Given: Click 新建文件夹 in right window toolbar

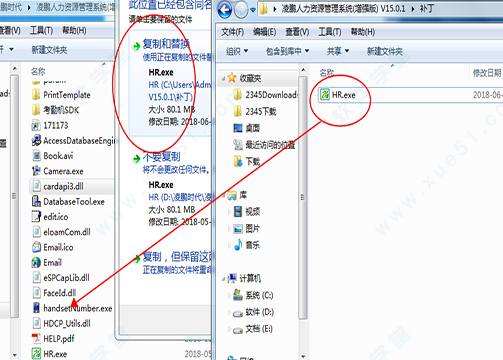Looking at the screenshot, I should pos(385,51).
